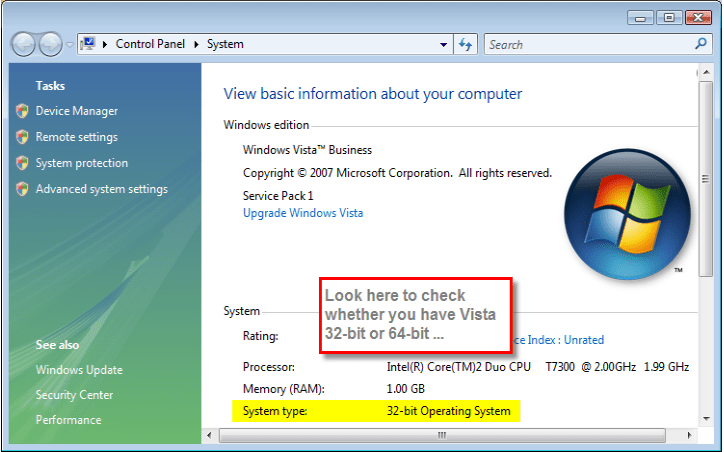The image size is (724, 452).
Task: Click the 'See also' heading in the sidebar
Action: click(x=57, y=344)
